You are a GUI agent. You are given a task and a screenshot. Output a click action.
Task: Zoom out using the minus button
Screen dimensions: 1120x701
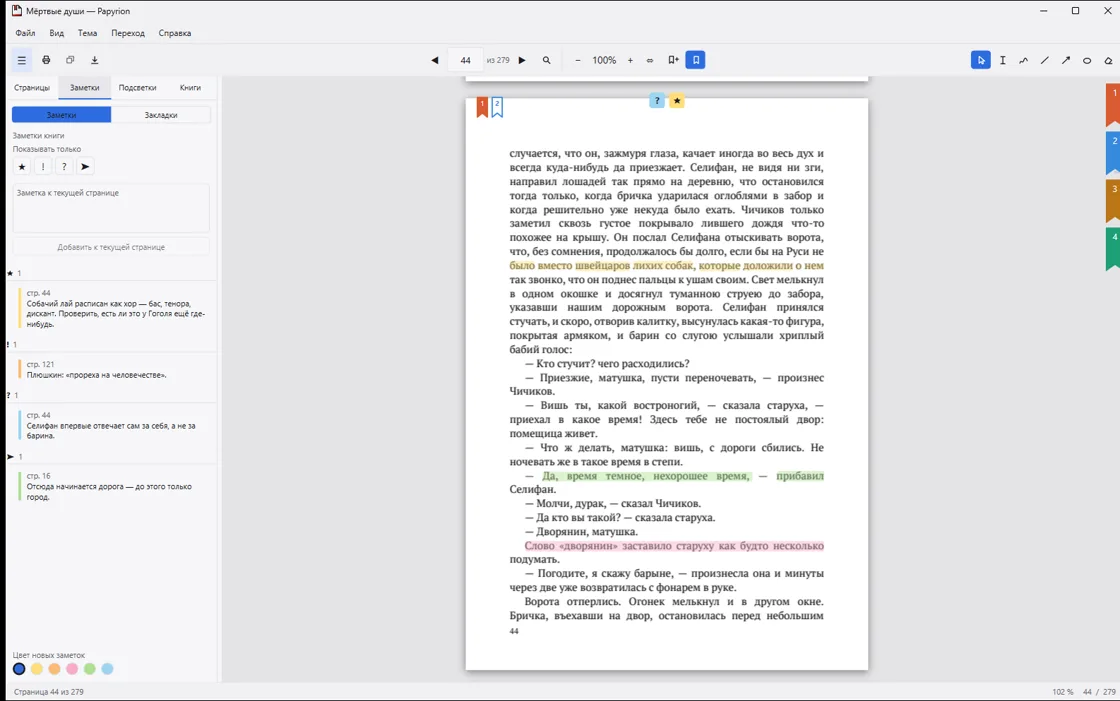578,60
